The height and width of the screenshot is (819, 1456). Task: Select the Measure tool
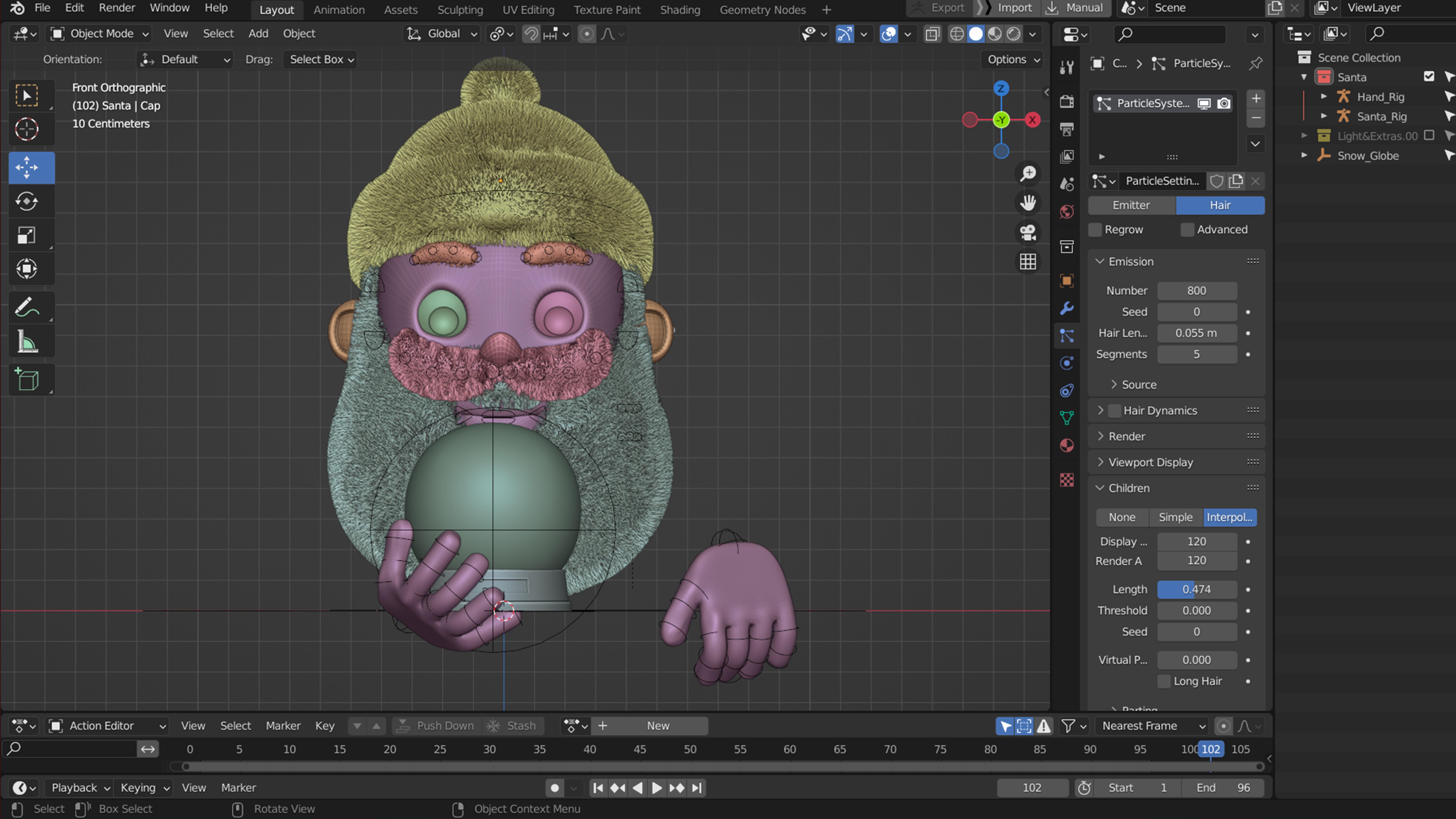pyautogui.click(x=27, y=341)
